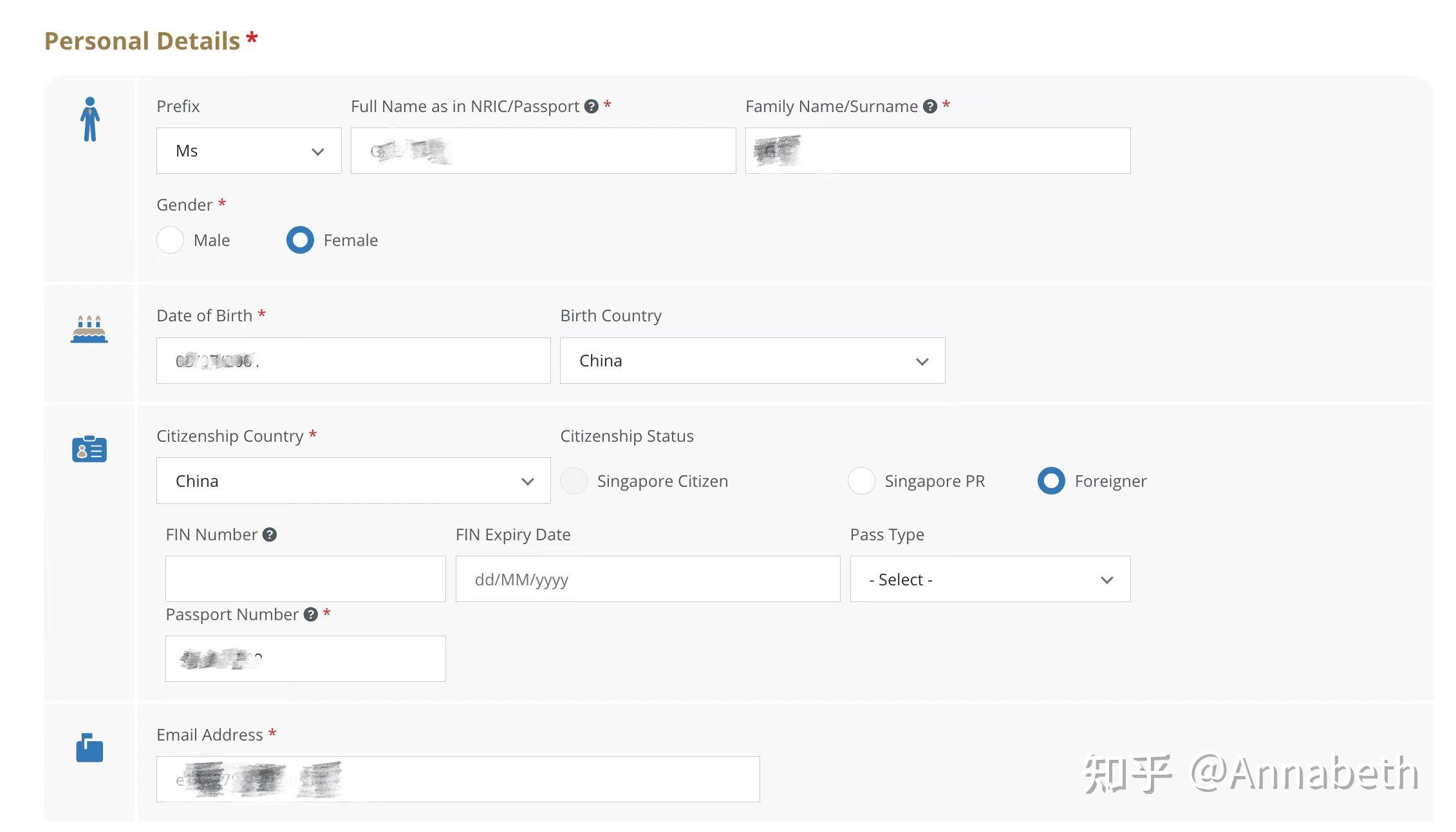Select the Male gender option
1456x832 pixels.
[171, 240]
